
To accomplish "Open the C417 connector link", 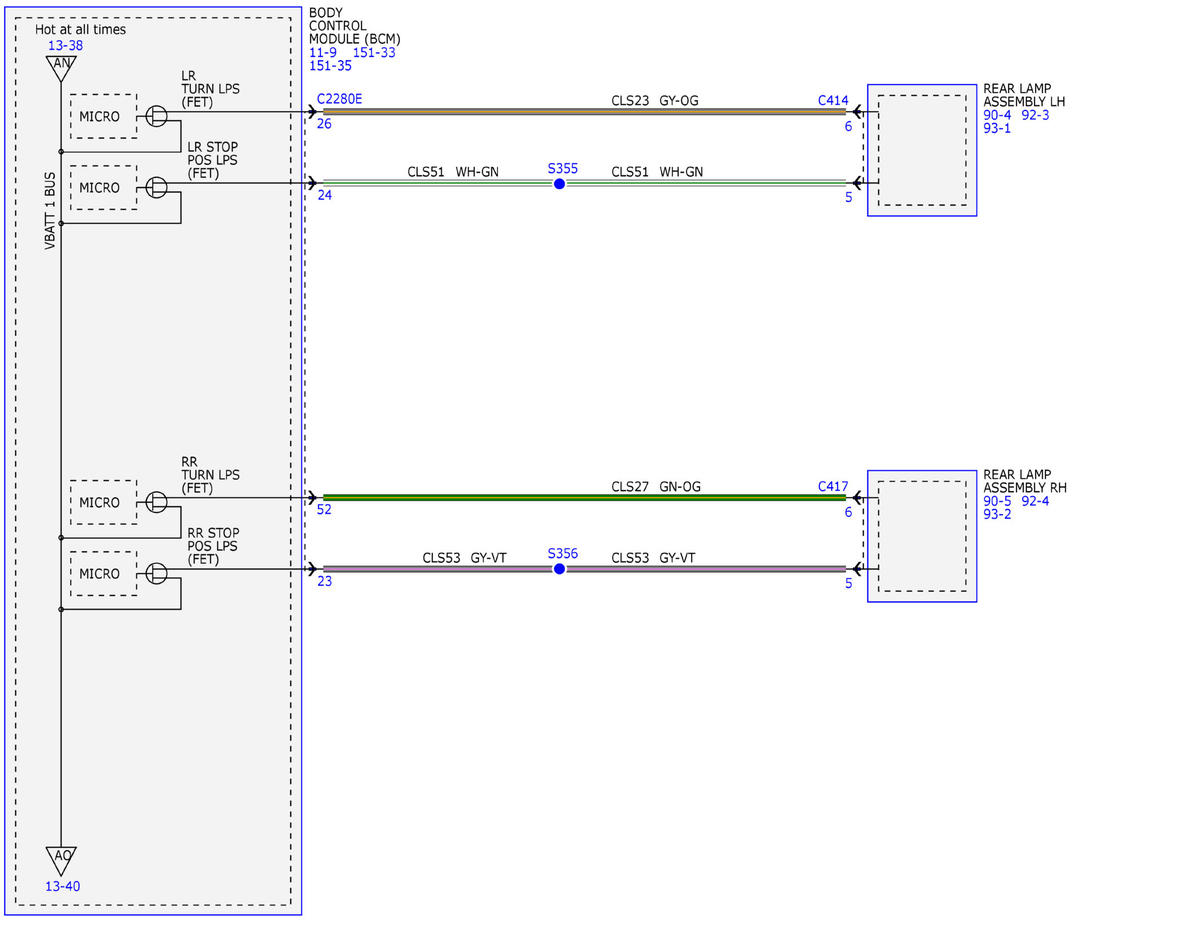I will pyautogui.click(x=833, y=487).
